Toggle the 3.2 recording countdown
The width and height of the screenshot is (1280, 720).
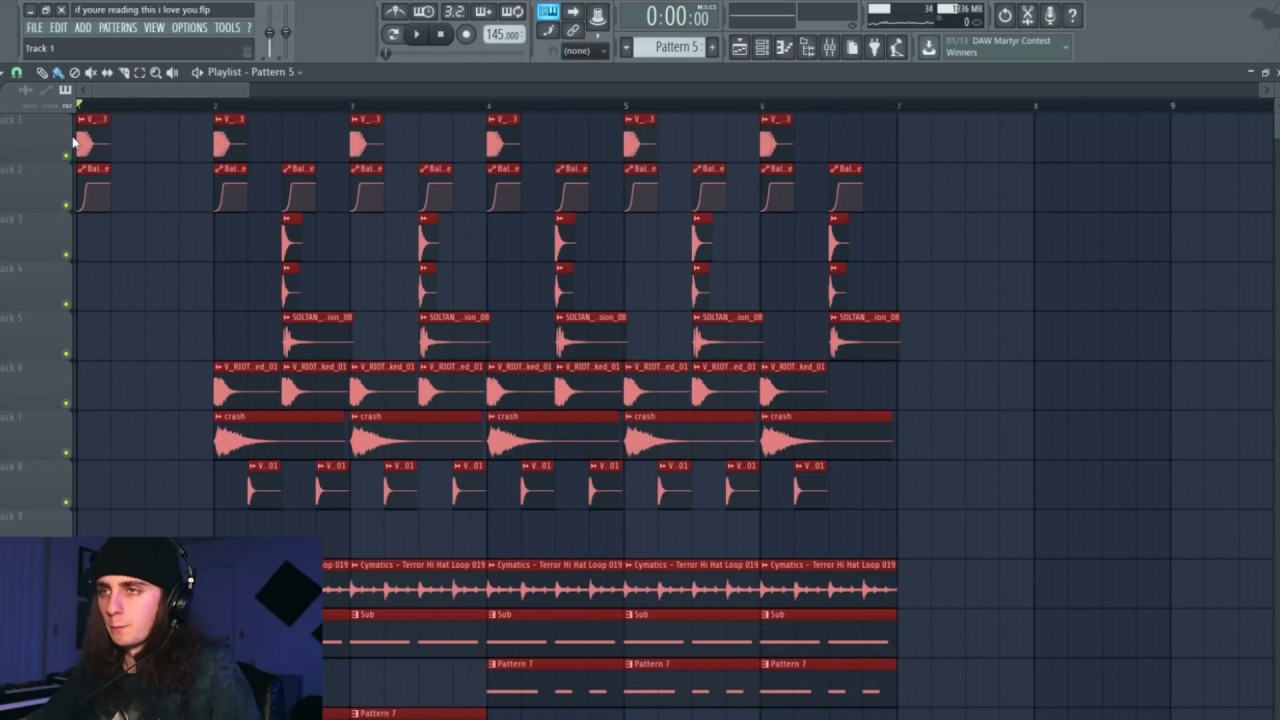pos(454,11)
